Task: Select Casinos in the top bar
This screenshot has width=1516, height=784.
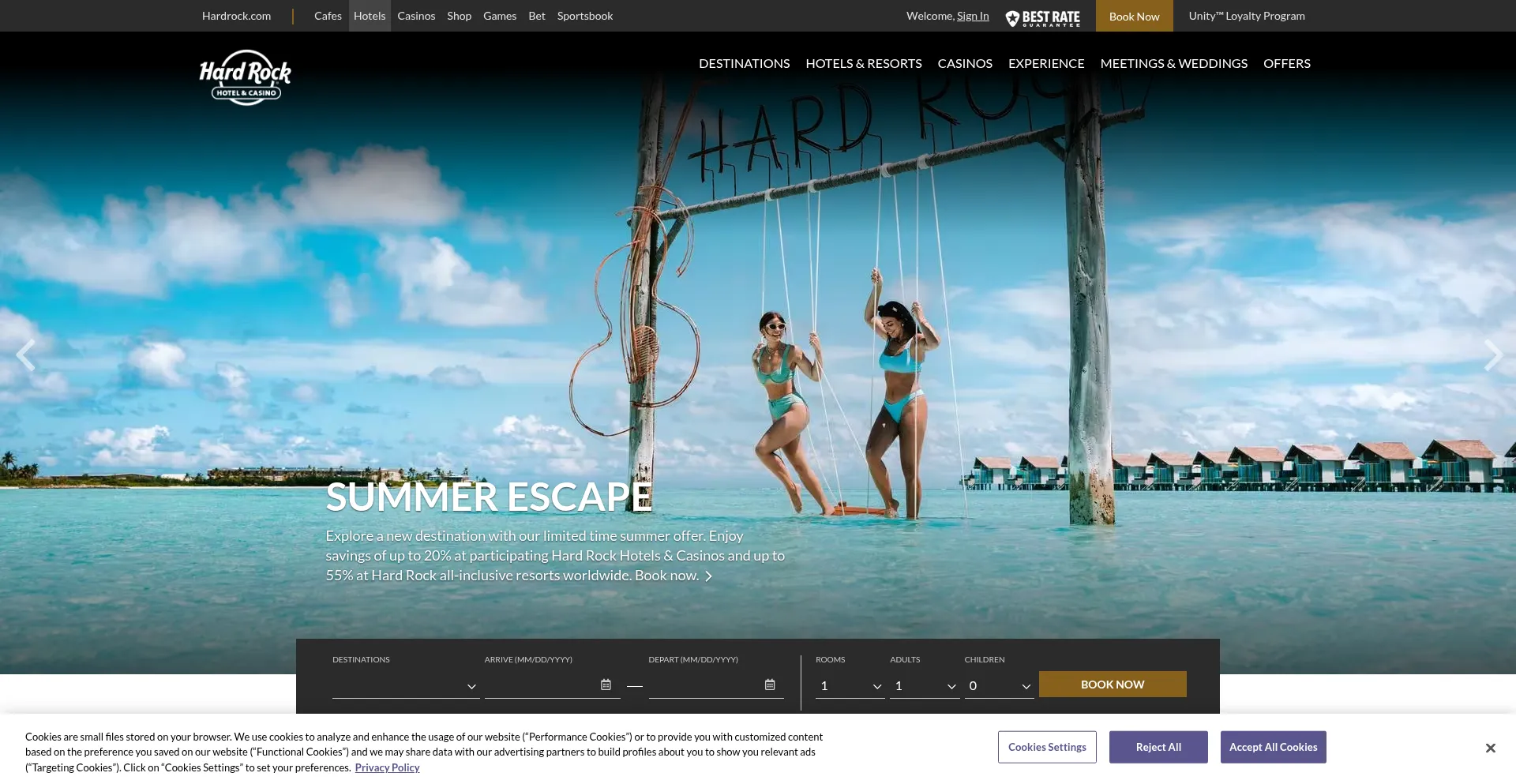Action: [416, 16]
